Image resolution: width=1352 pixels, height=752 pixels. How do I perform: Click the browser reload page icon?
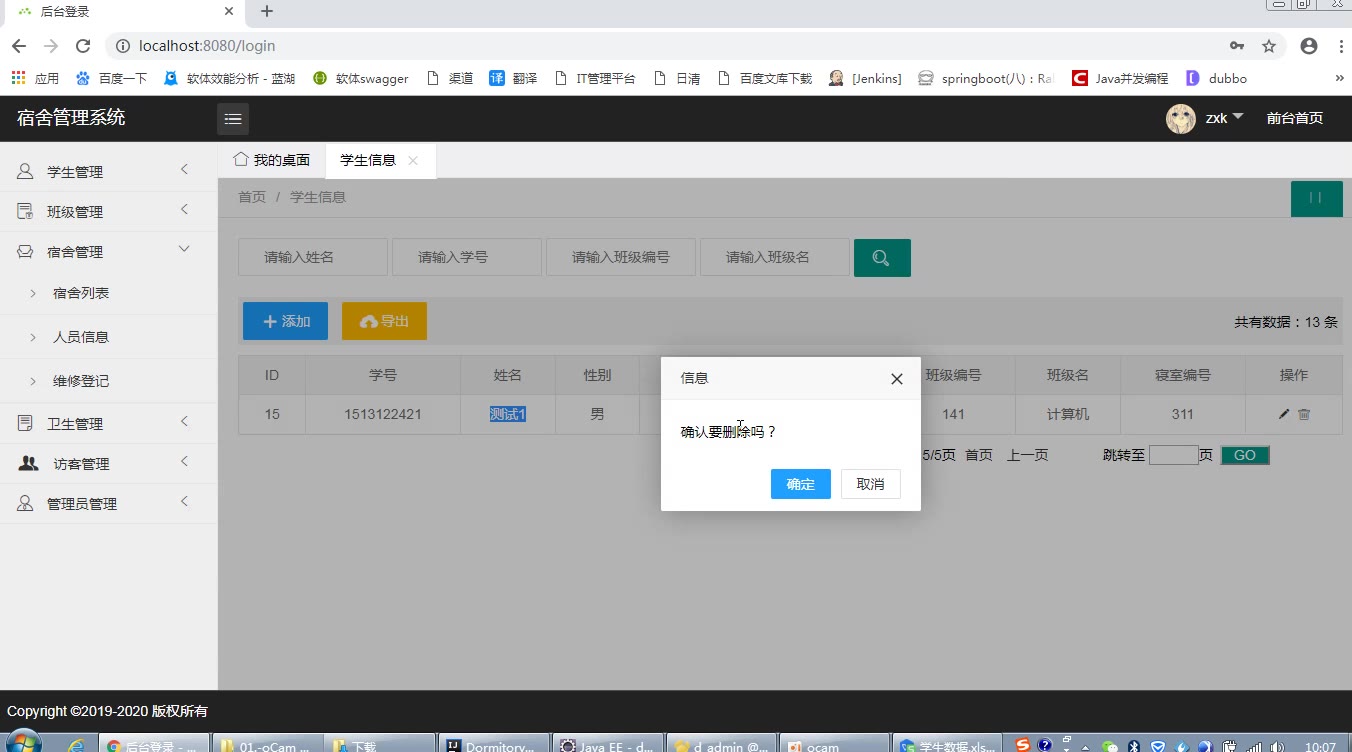(x=83, y=46)
